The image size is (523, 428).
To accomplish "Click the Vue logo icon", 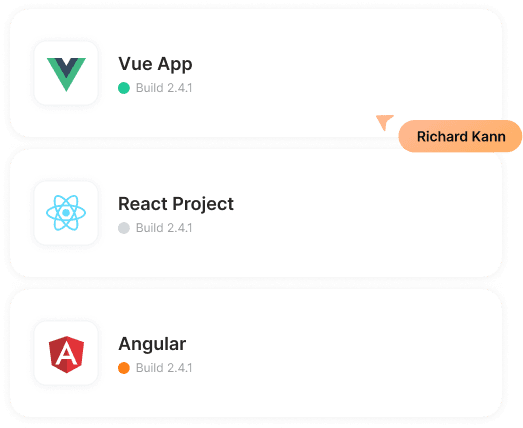I will (66, 74).
